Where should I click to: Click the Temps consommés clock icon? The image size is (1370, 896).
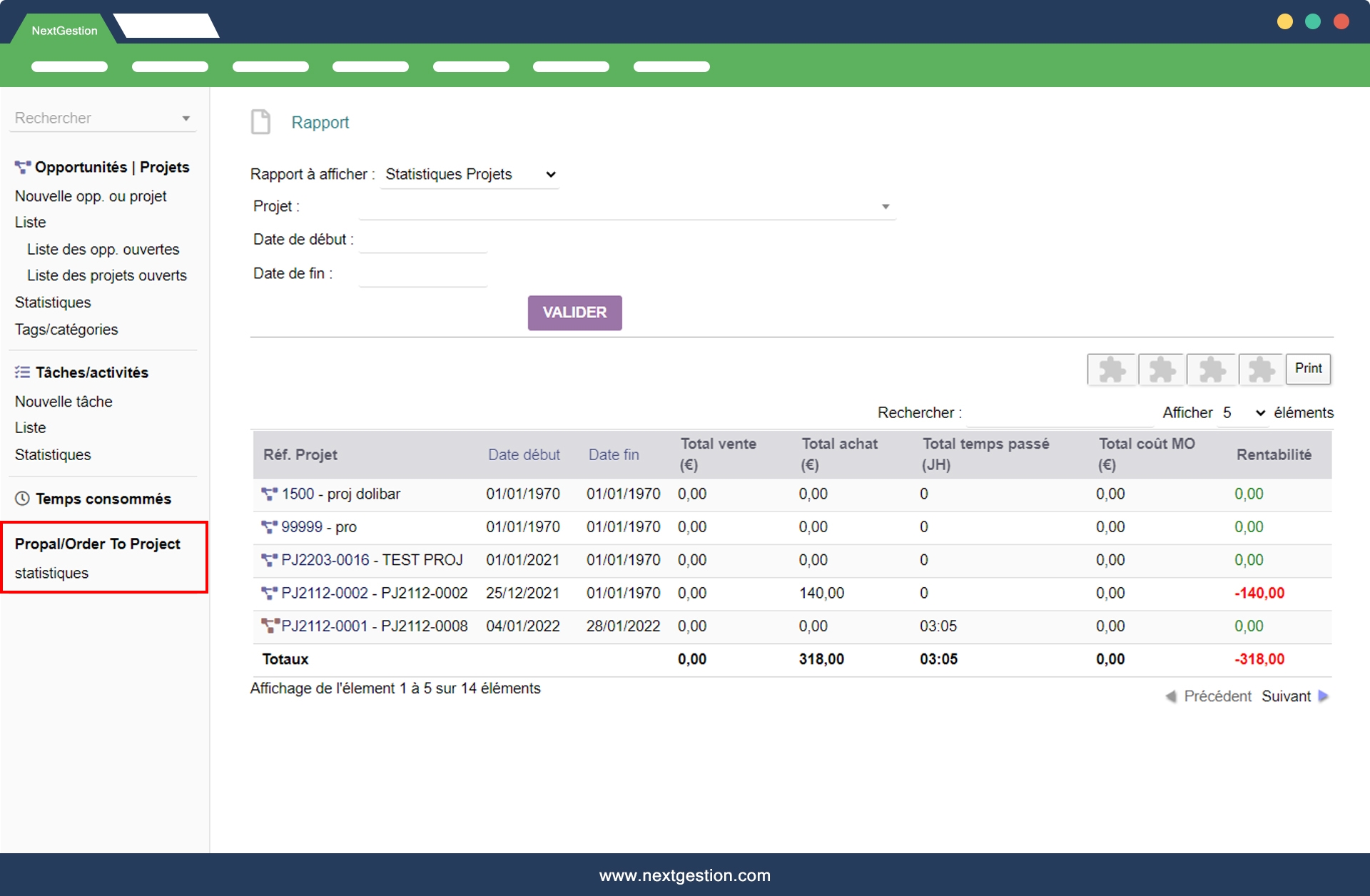click(x=23, y=499)
